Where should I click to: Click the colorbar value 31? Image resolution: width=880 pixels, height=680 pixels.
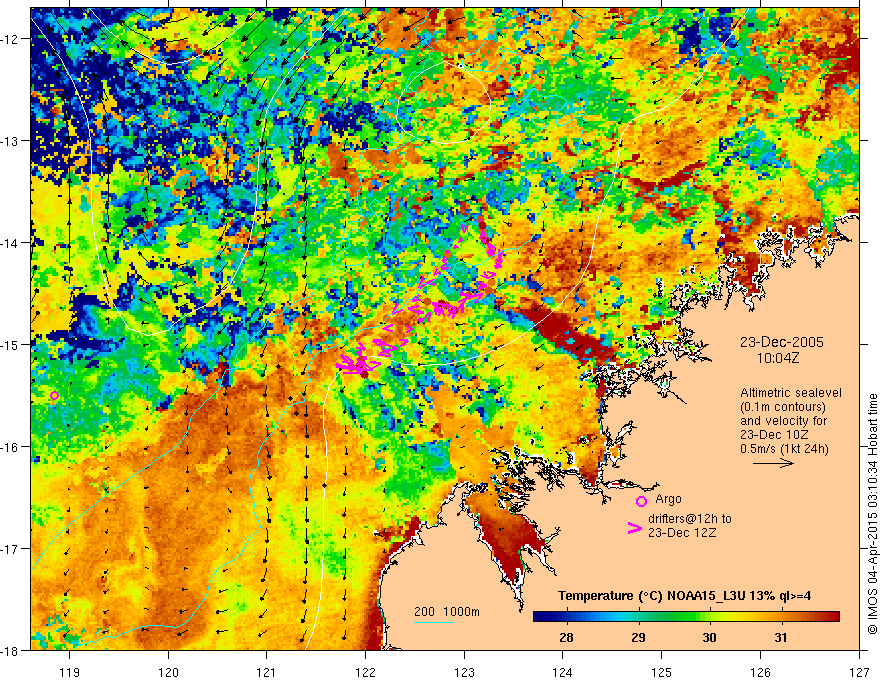point(781,637)
